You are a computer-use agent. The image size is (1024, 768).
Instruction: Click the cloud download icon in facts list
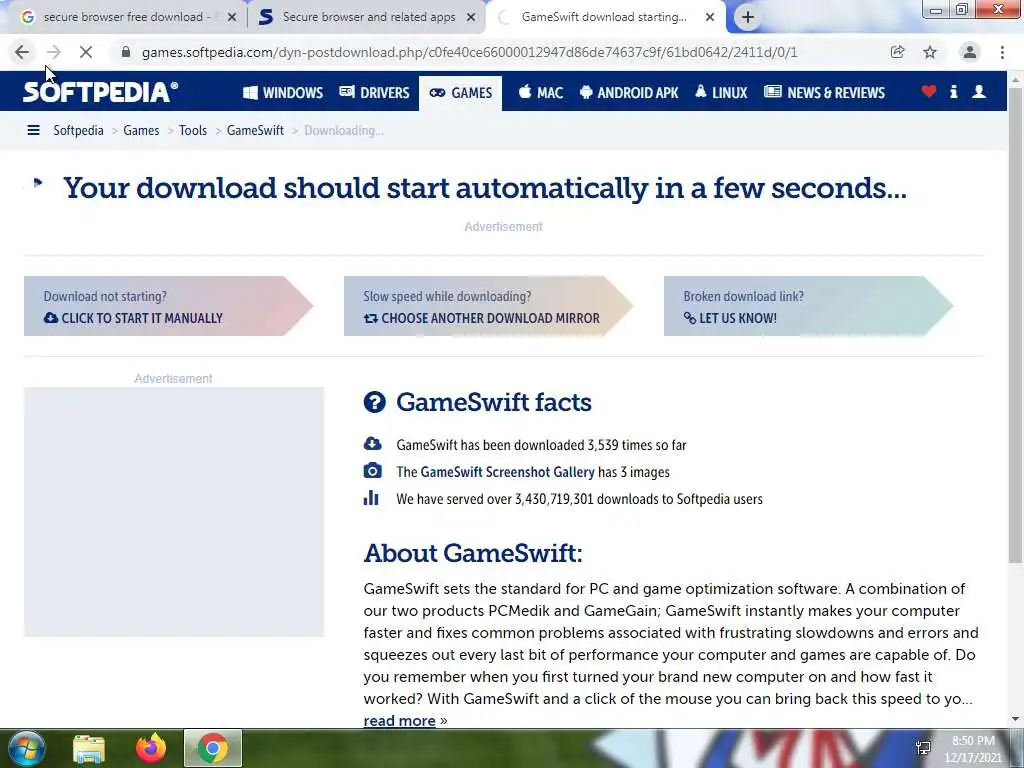point(372,444)
